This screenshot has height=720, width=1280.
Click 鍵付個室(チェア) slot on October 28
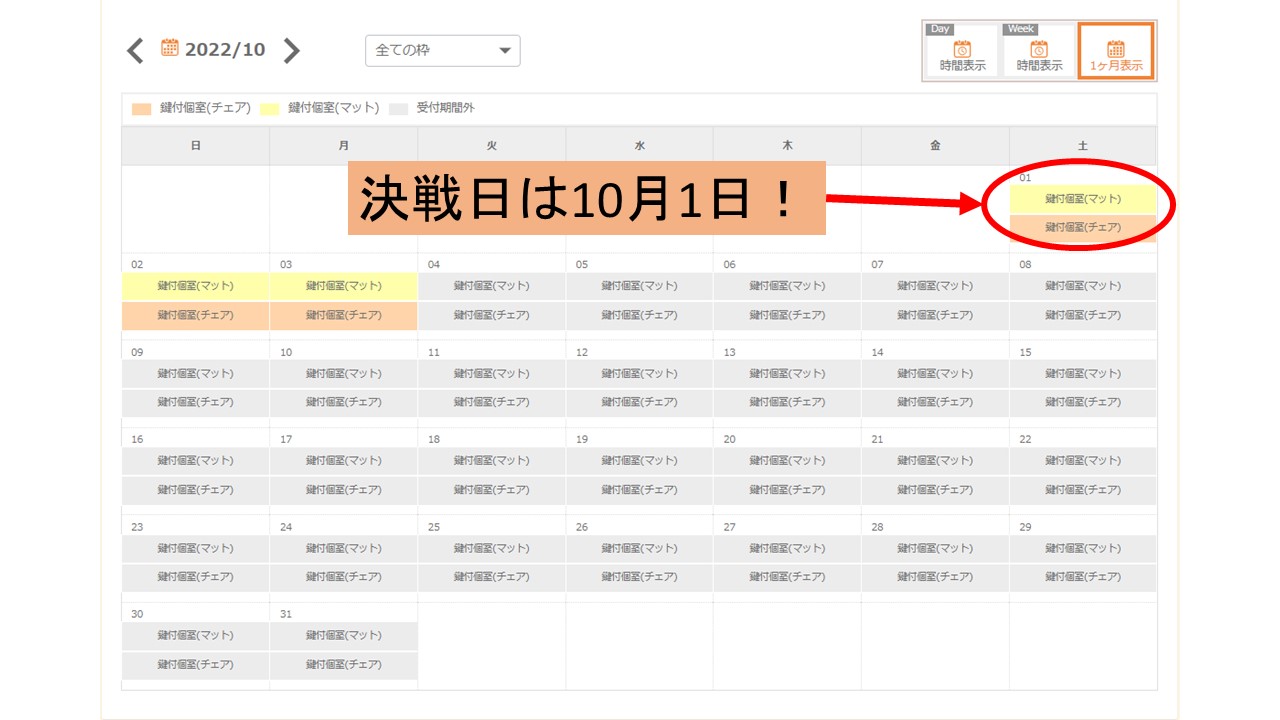coord(936,577)
